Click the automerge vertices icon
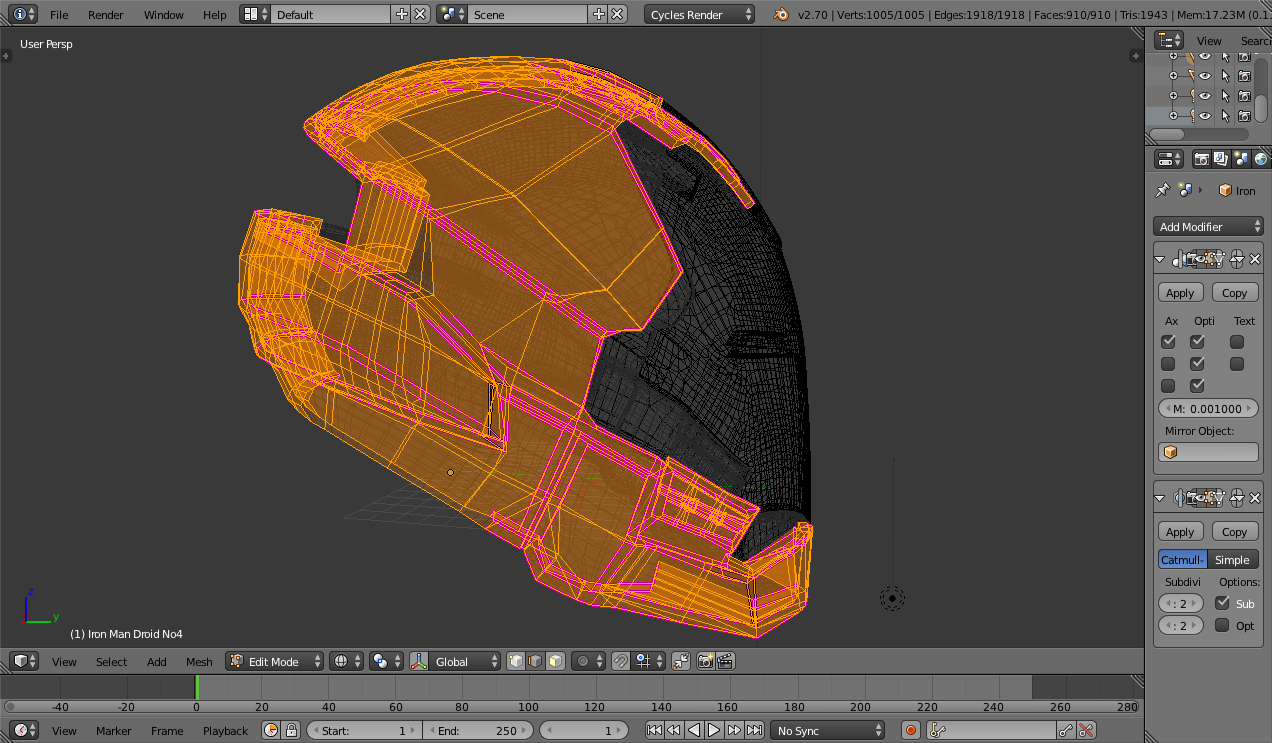The height and width of the screenshot is (743, 1272). pyautogui.click(x=681, y=661)
